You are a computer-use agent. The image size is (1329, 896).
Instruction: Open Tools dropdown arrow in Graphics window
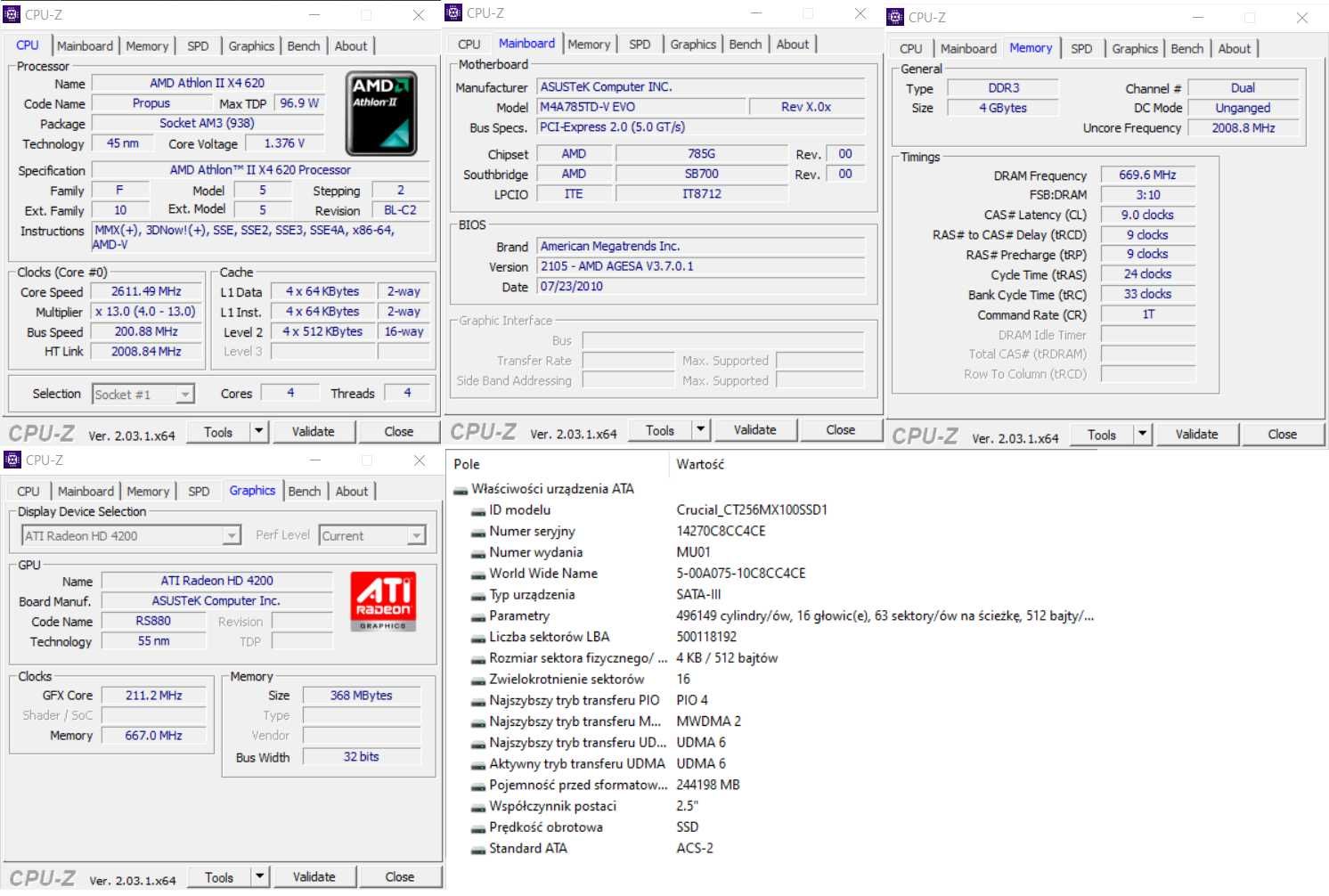point(259,877)
